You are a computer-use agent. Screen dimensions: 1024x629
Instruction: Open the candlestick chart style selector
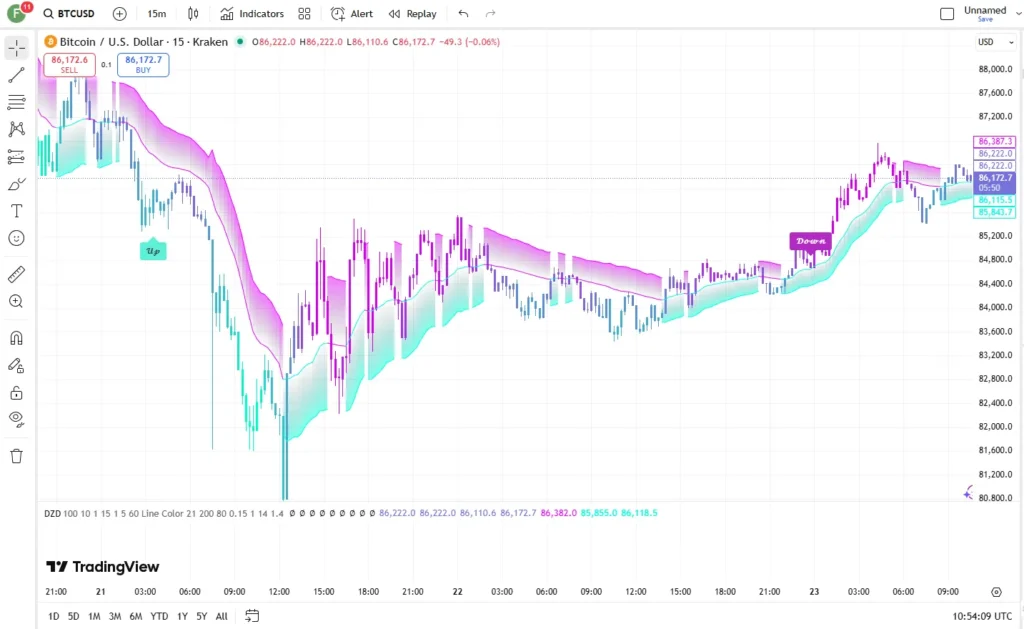(x=193, y=14)
